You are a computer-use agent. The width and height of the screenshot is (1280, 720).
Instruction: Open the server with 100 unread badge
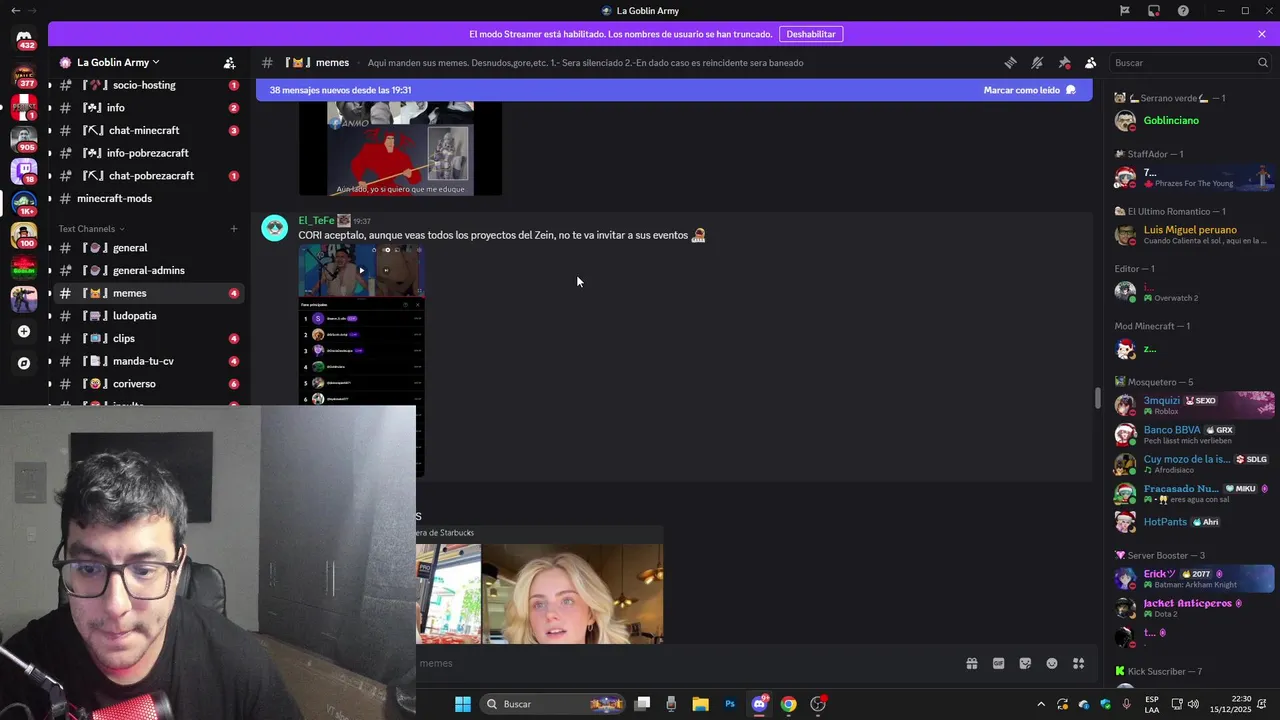click(24, 235)
